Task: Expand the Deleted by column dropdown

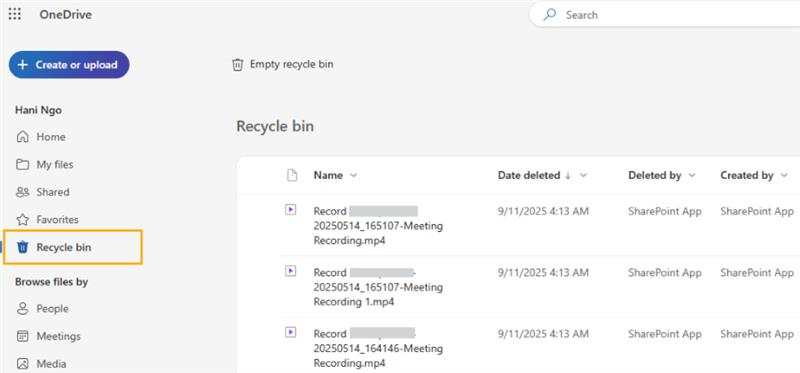Action: pos(692,176)
